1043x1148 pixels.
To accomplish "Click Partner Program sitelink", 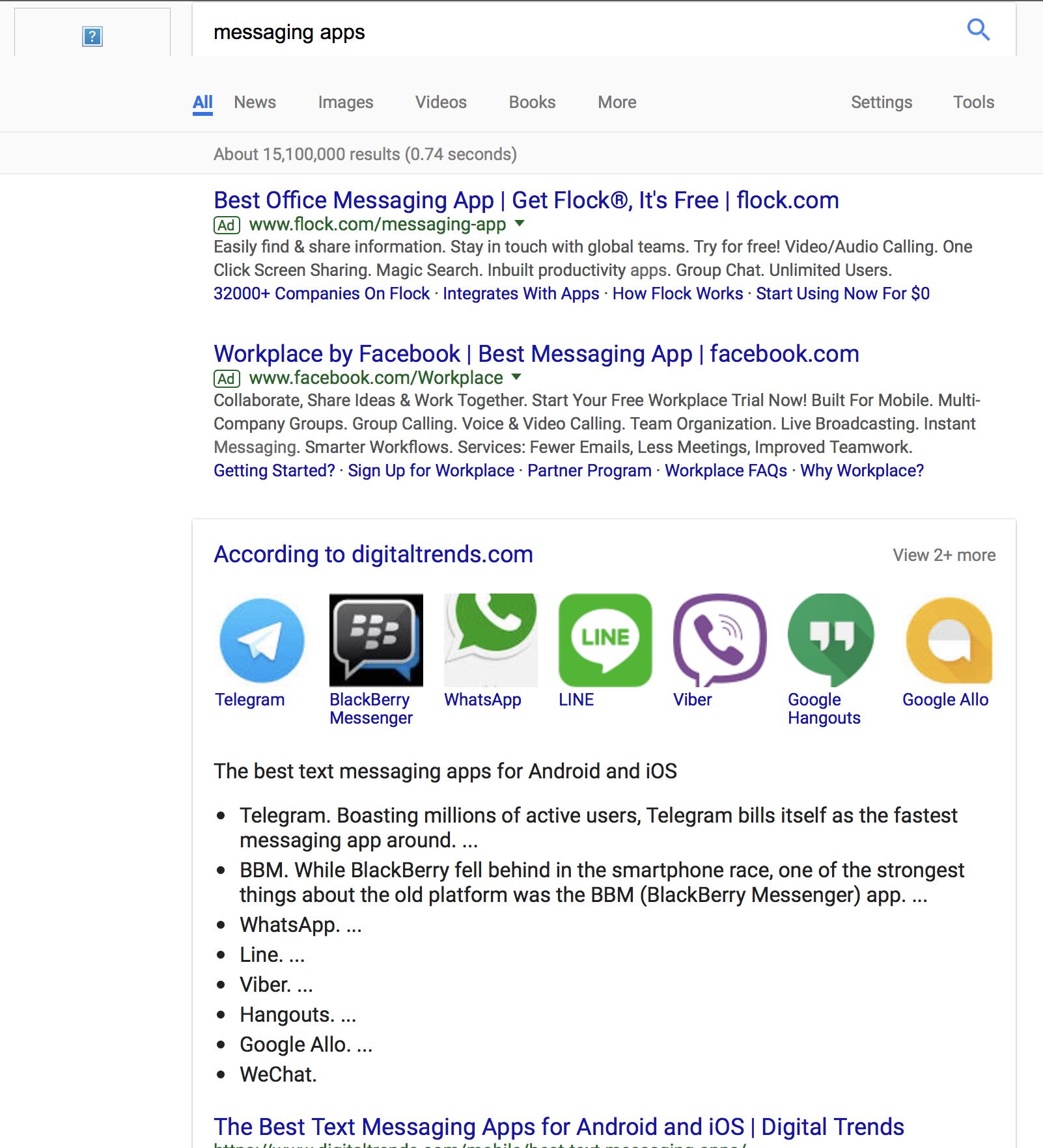I will coord(589,471).
